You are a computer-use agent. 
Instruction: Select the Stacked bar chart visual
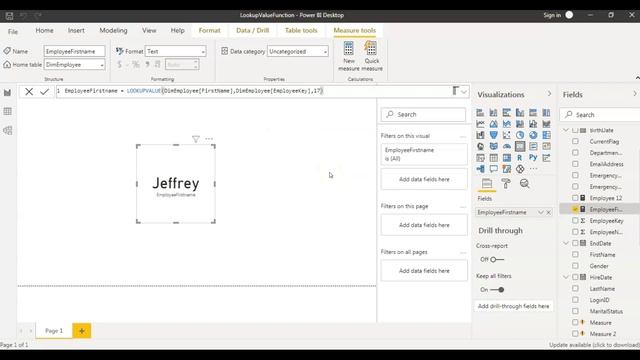pyautogui.click(x=480, y=113)
